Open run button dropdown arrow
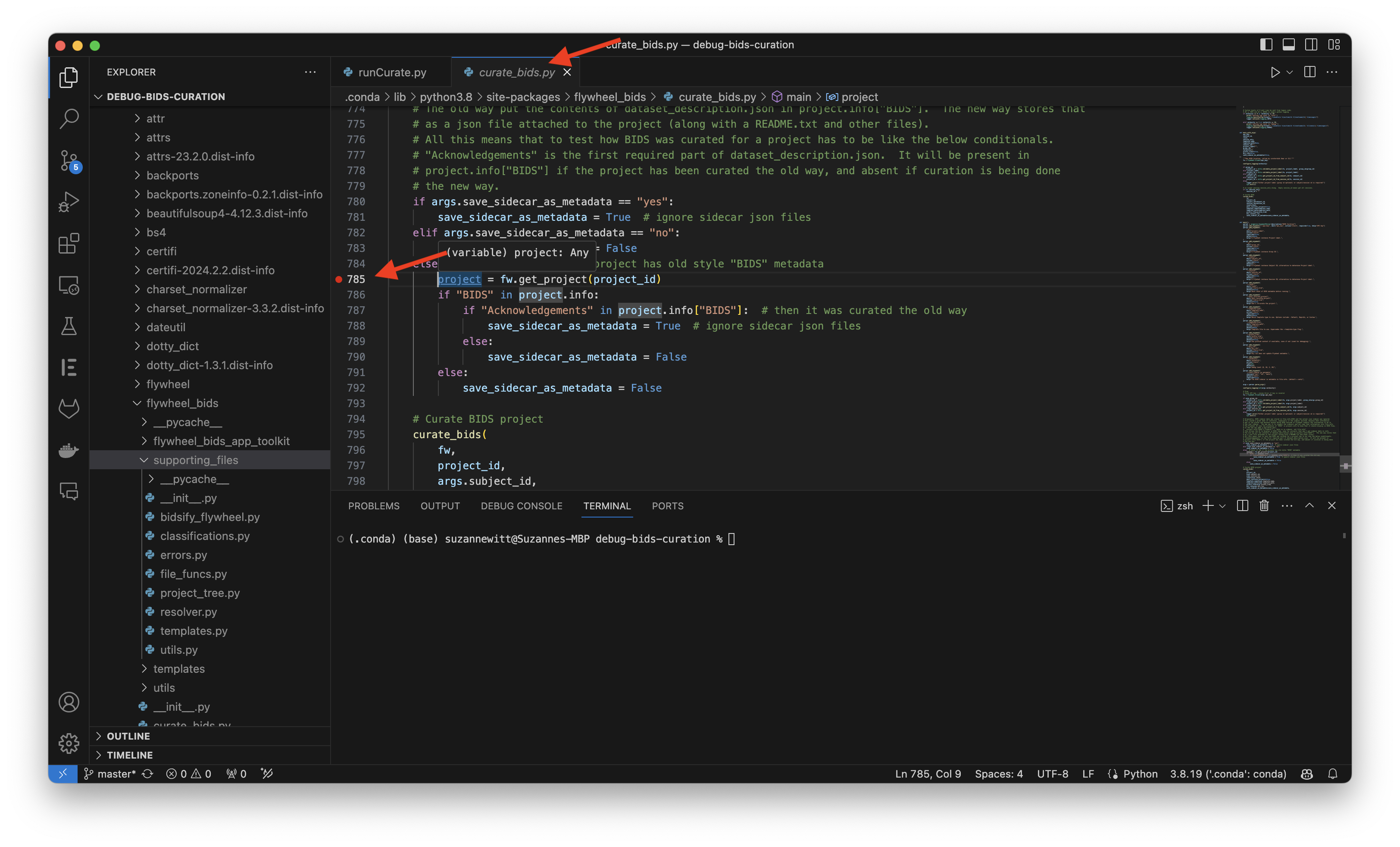Viewport: 1400px width, 847px height. pos(1289,72)
